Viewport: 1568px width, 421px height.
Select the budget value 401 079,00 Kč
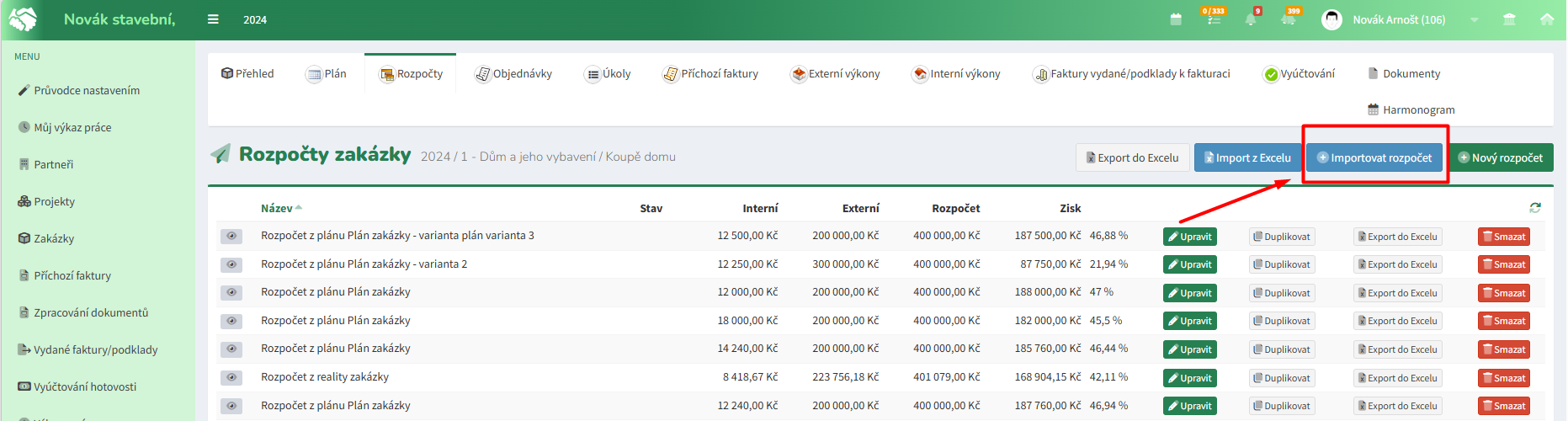[x=947, y=377]
